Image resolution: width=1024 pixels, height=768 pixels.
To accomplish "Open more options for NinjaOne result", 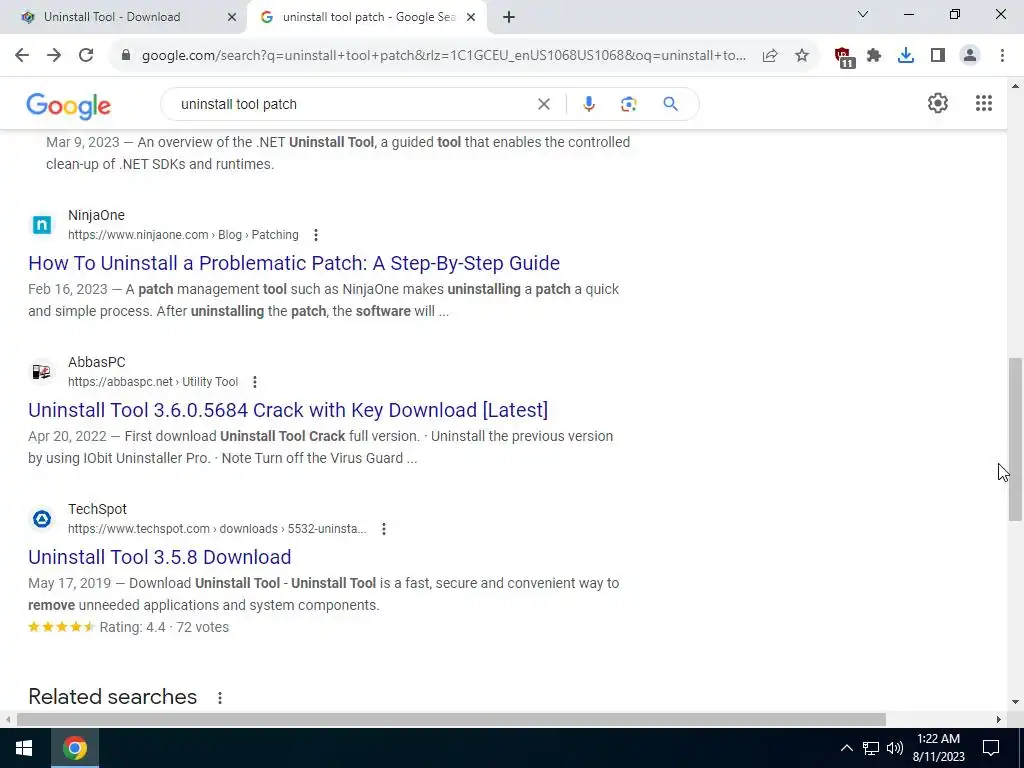I will point(315,235).
